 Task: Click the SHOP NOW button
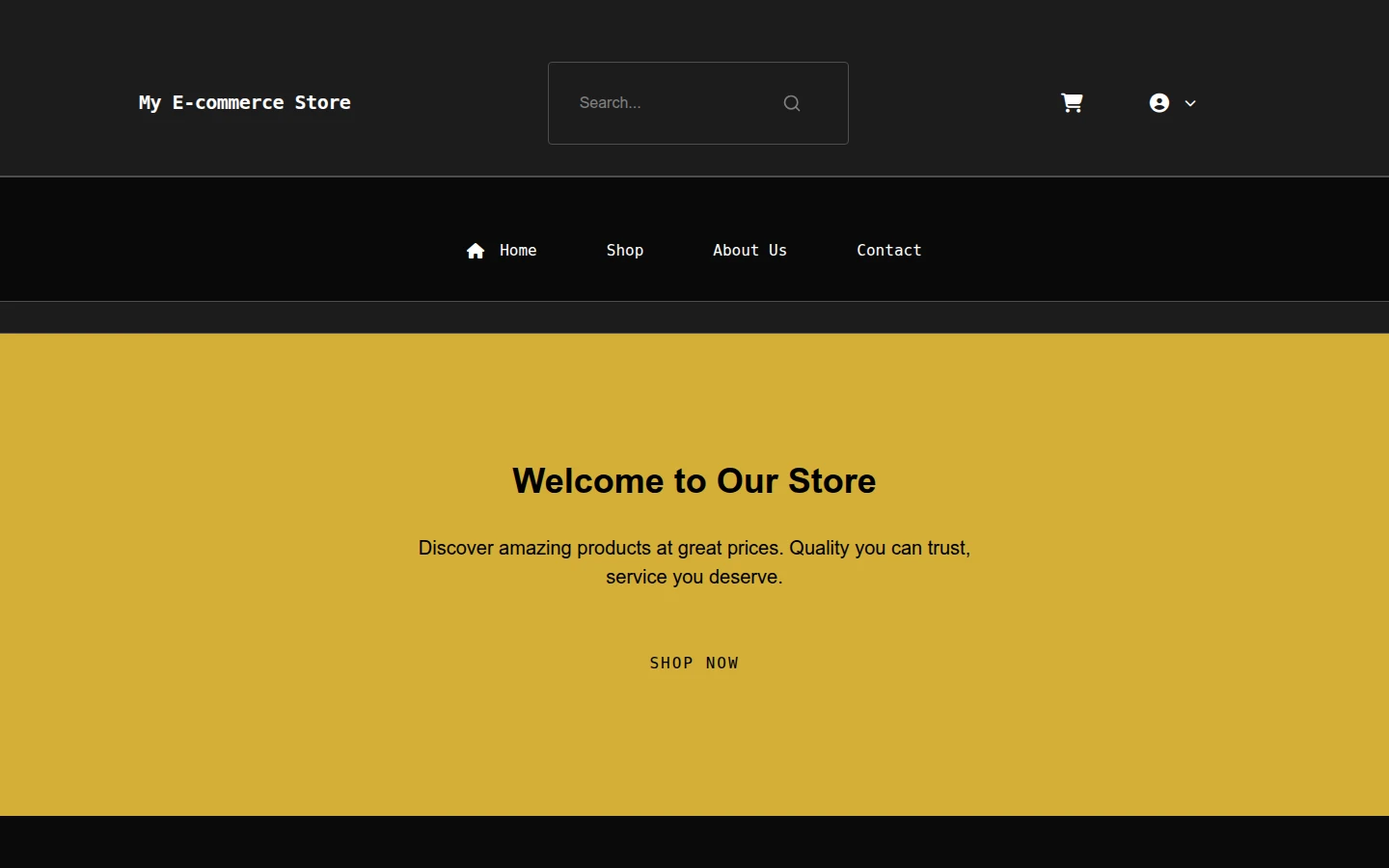point(694,663)
